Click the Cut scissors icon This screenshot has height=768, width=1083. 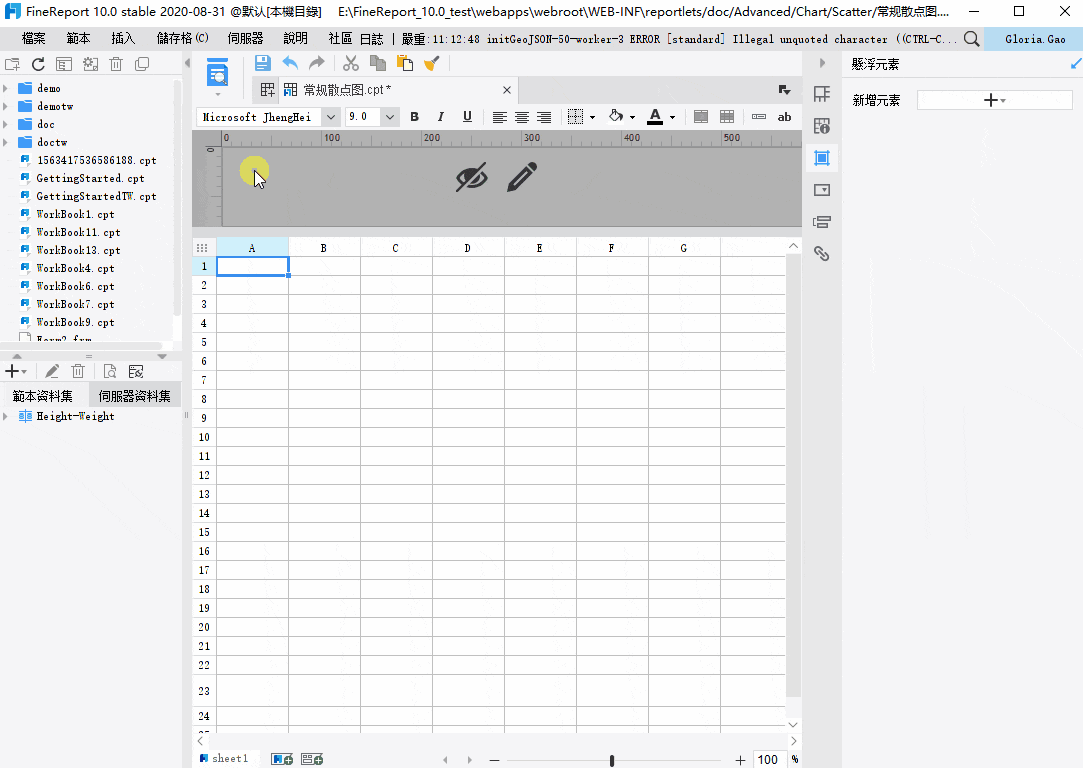click(351, 64)
